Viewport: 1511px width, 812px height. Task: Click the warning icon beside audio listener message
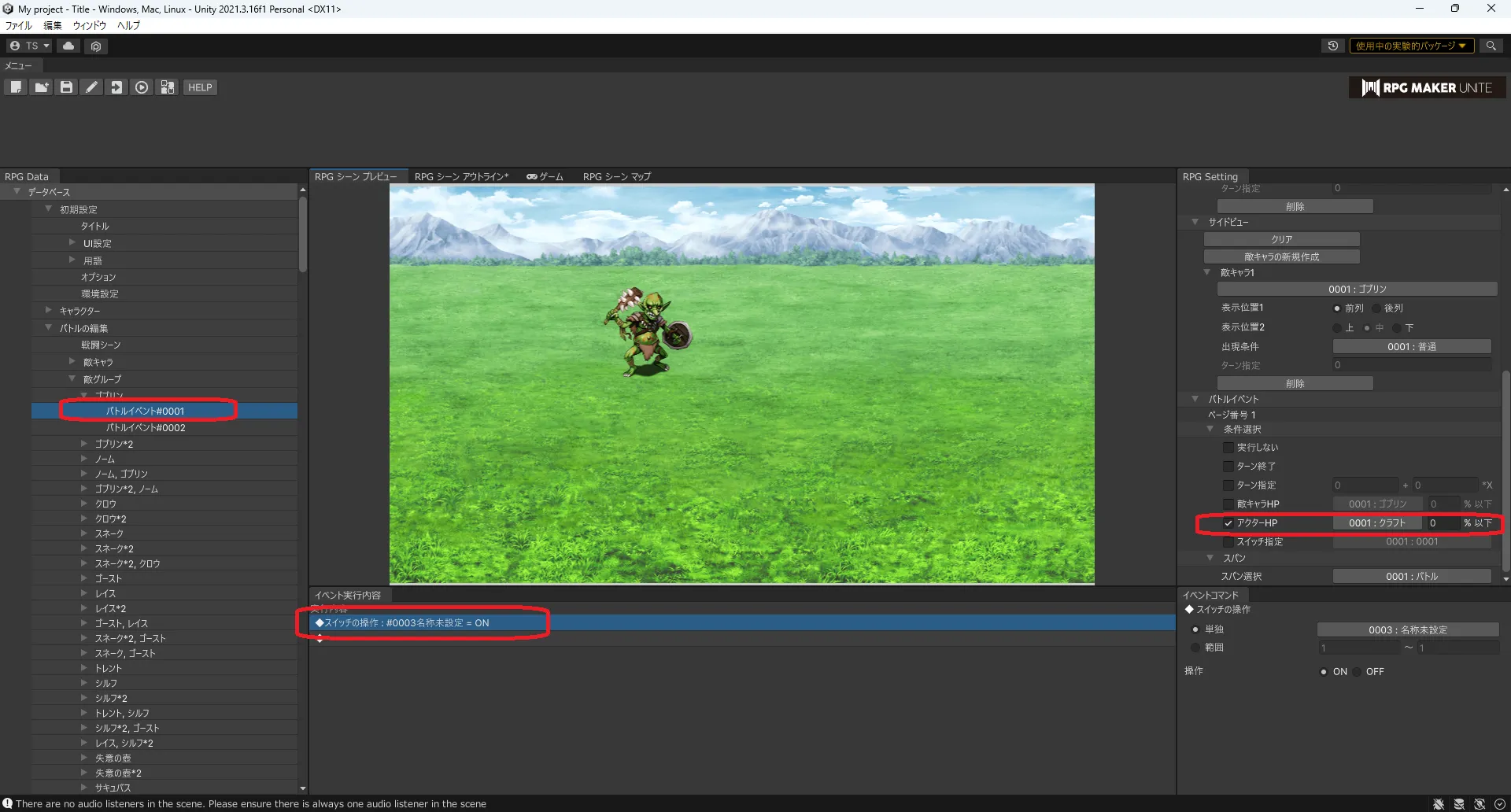point(8,803)
